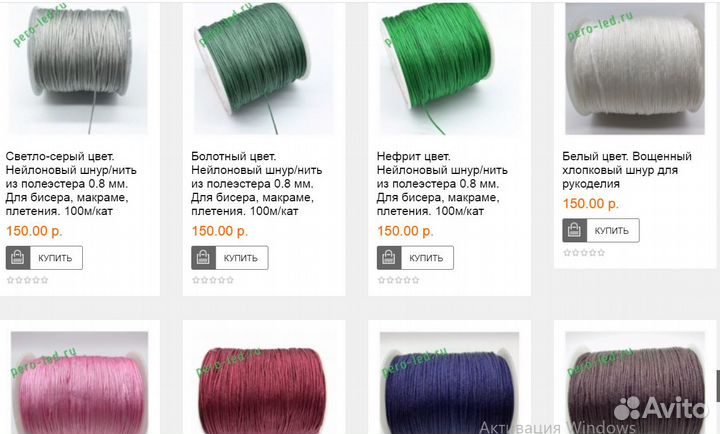Open the Светло-серый цвет product title link
Image resolution: width=720 pixels, height=434 pixels.
click(x=71, y=184)
